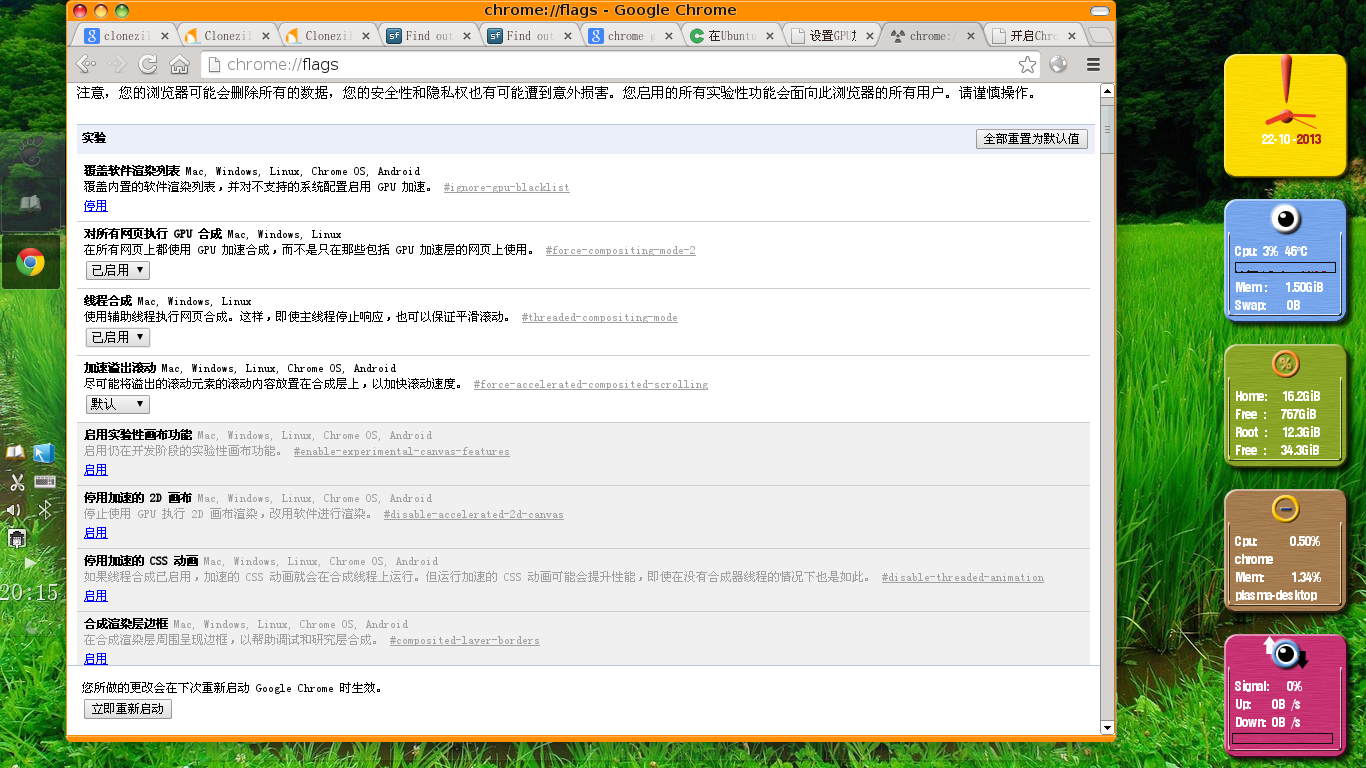Open the scissors clipboard tray icon
Screen dimensions: 1366x768
coord(16,483)
